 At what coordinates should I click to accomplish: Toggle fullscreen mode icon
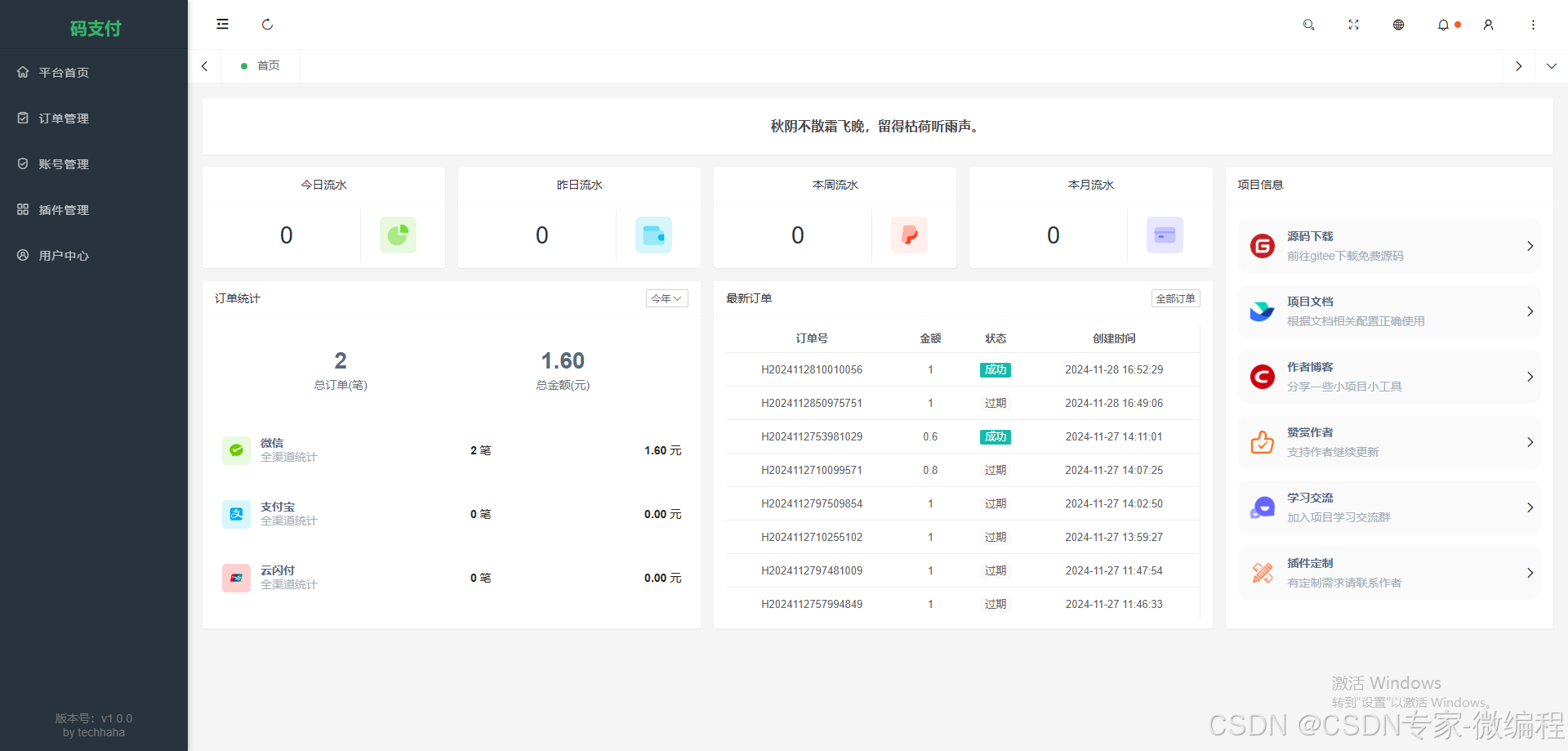[x=1353, y=25]
